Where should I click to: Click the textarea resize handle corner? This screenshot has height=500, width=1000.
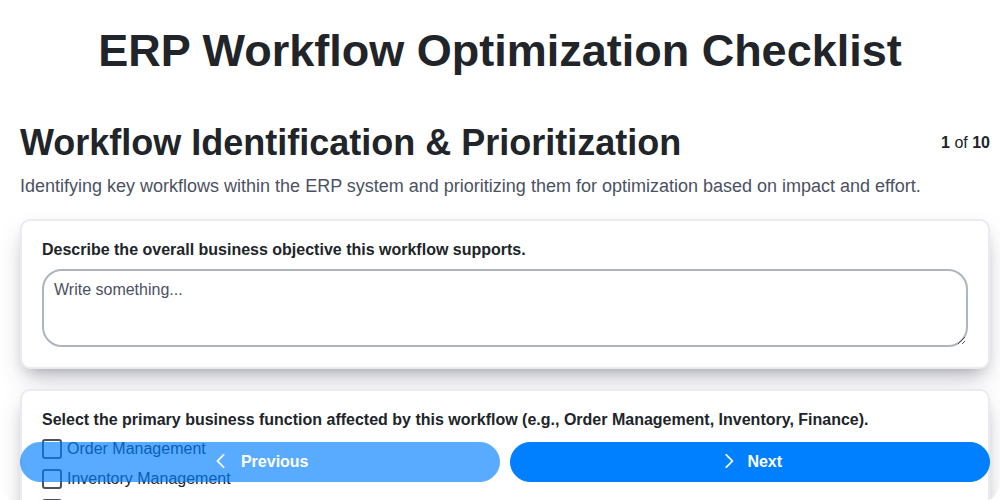point(961,340)
